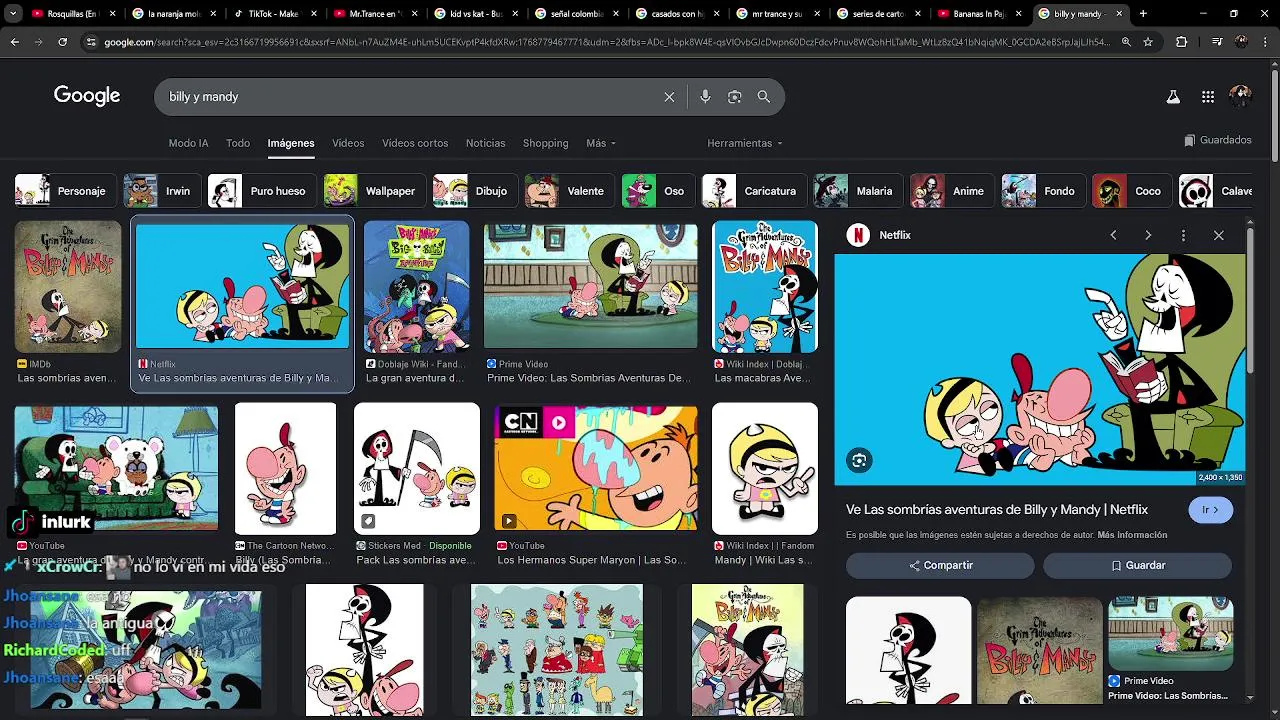The height and width of the screenshot is (720, 1280).
Task: Submit search with magnifier icon
Action: (x=764, y=97)
